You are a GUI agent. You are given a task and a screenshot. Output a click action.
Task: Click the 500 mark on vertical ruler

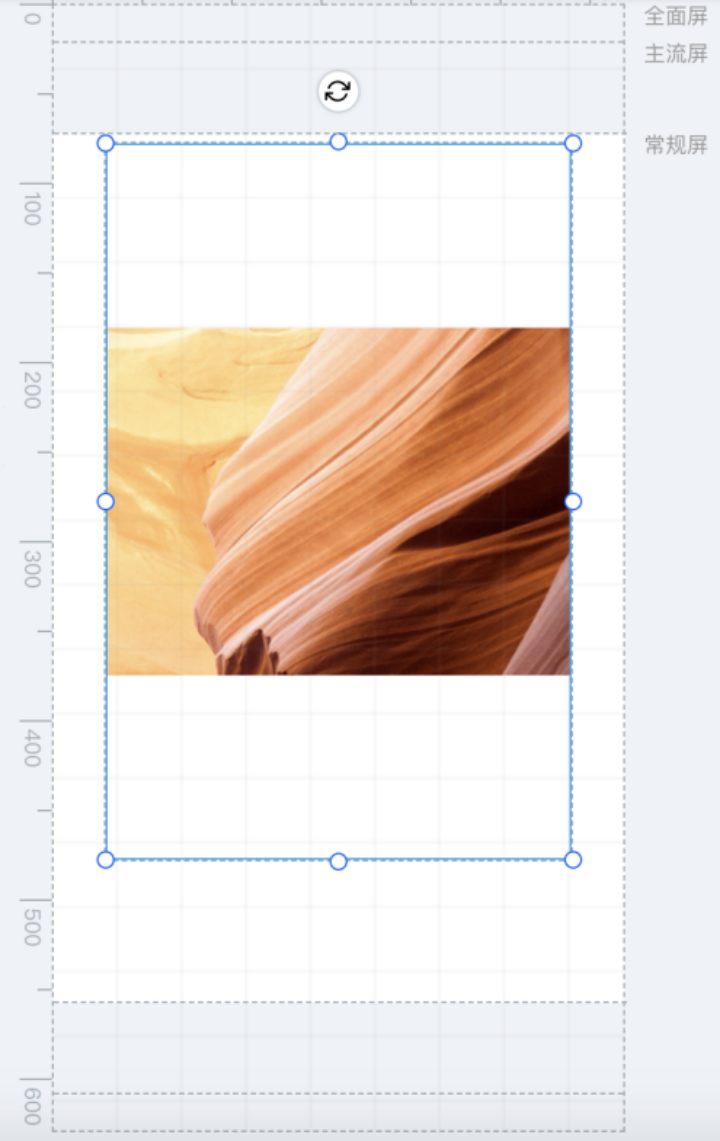tap(32, 928)
